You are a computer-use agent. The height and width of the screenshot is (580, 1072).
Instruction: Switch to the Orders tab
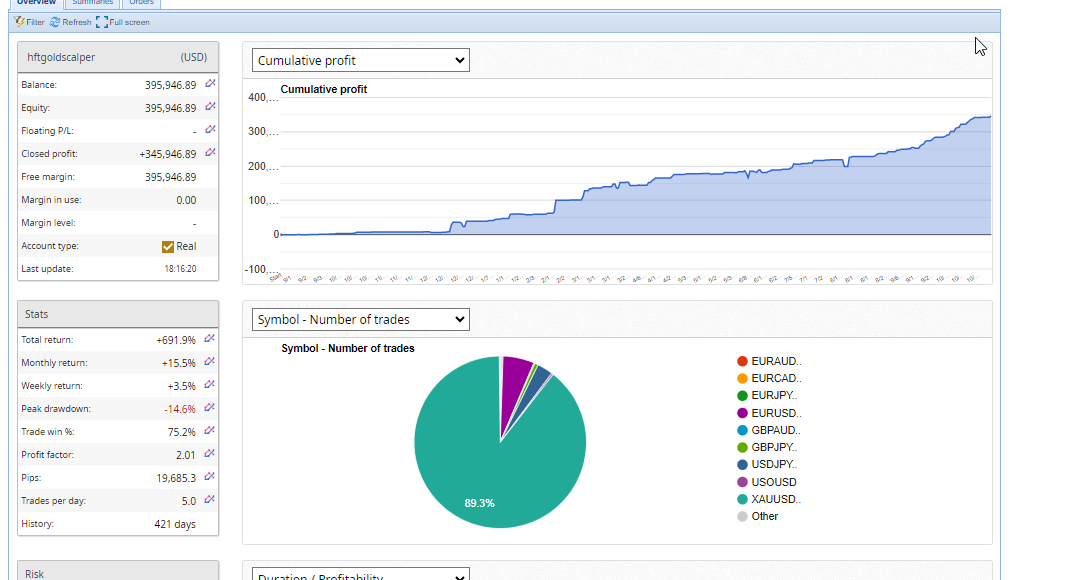point(141,3)
